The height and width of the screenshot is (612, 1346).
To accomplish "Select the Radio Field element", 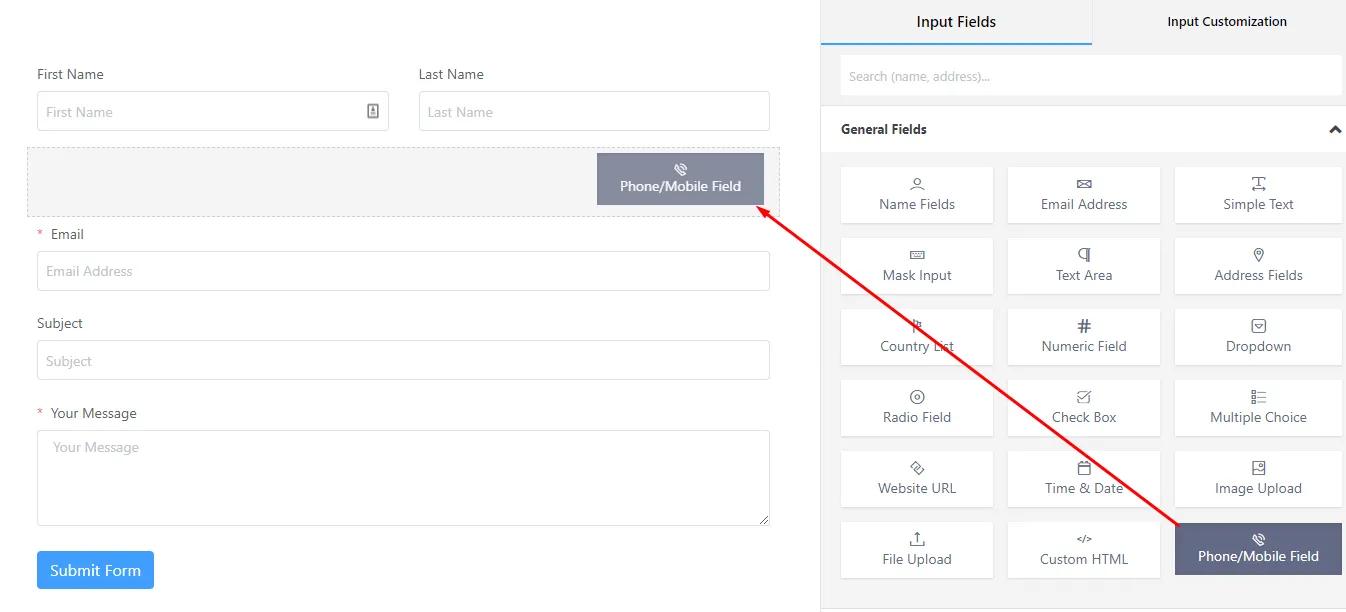I will 916,408.
